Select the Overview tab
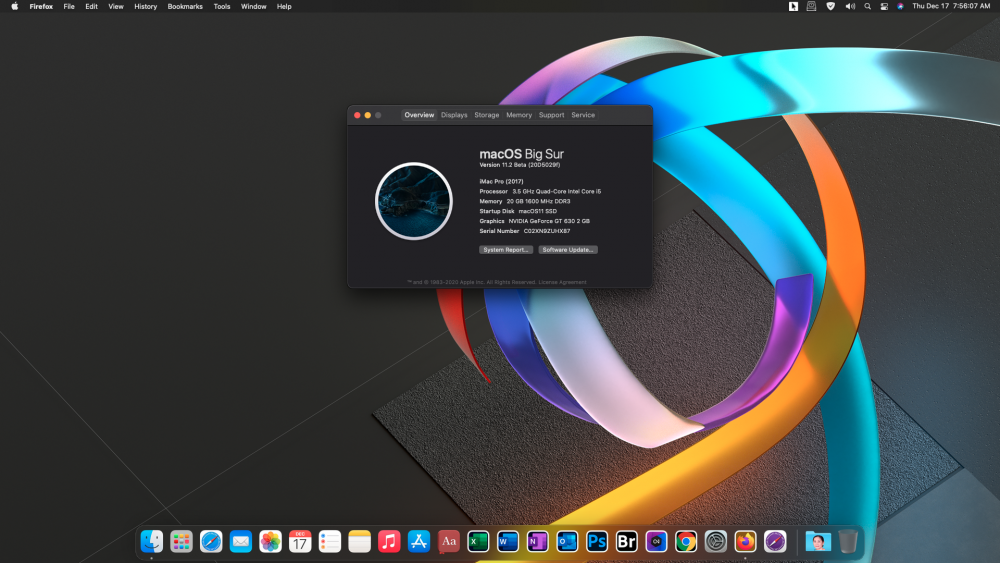The width and height of the screenshot is (1000, 563). 419,115
